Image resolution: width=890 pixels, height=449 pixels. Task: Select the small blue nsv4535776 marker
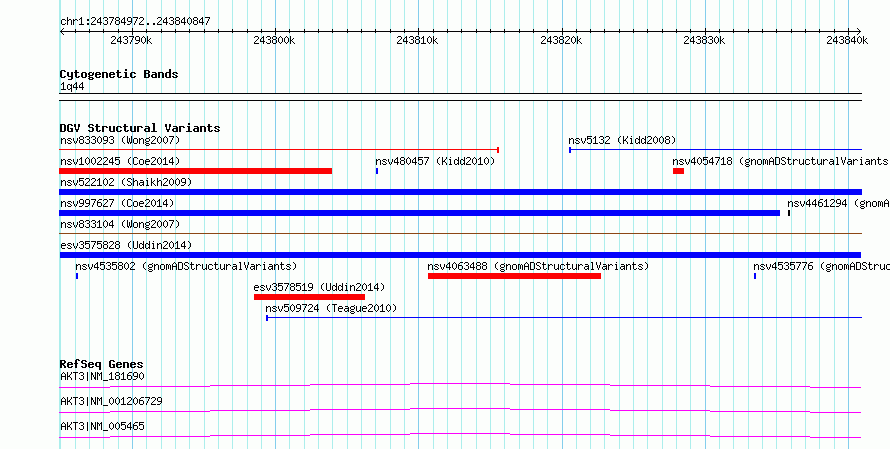(x=755, y=276)
